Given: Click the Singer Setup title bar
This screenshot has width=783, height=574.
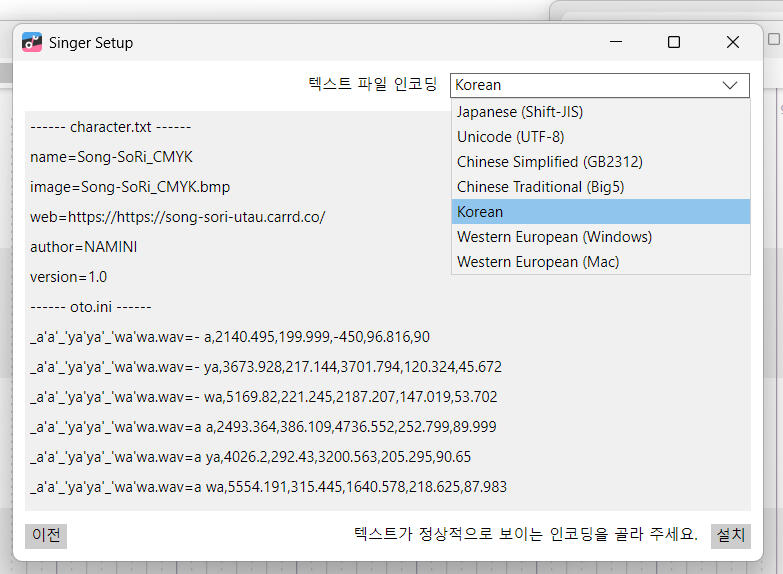Looking at the screenshot, I should click(300, 42).
